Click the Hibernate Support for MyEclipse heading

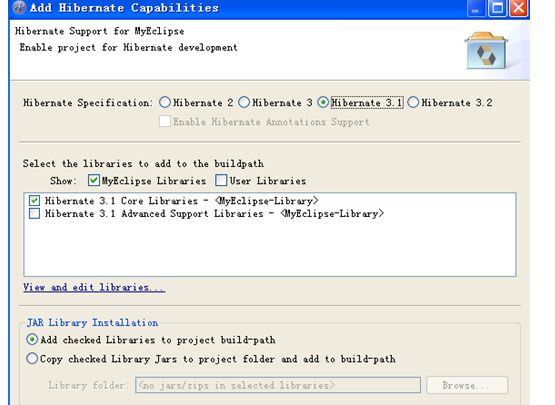click(x=99, y=31)
